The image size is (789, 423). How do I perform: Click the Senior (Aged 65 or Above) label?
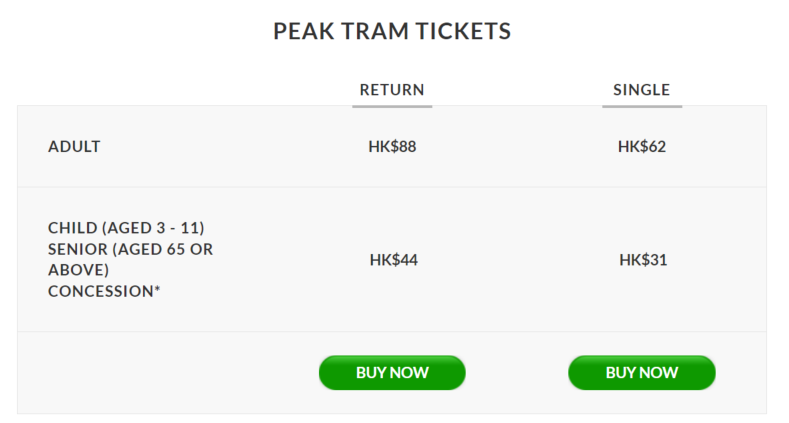[x=130, y=260]
